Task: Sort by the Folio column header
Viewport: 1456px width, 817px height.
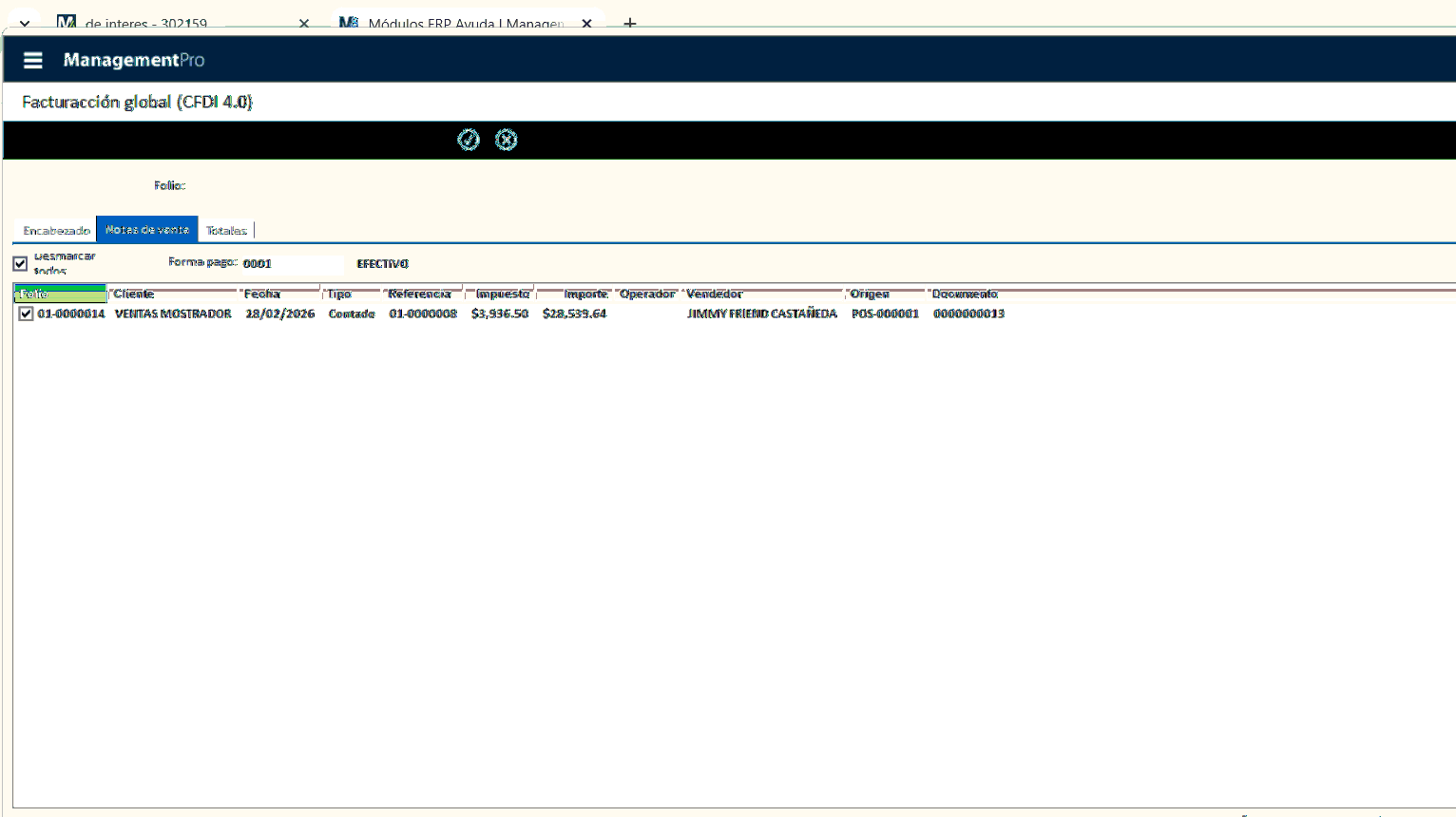Action: click(x=60, y=294)
